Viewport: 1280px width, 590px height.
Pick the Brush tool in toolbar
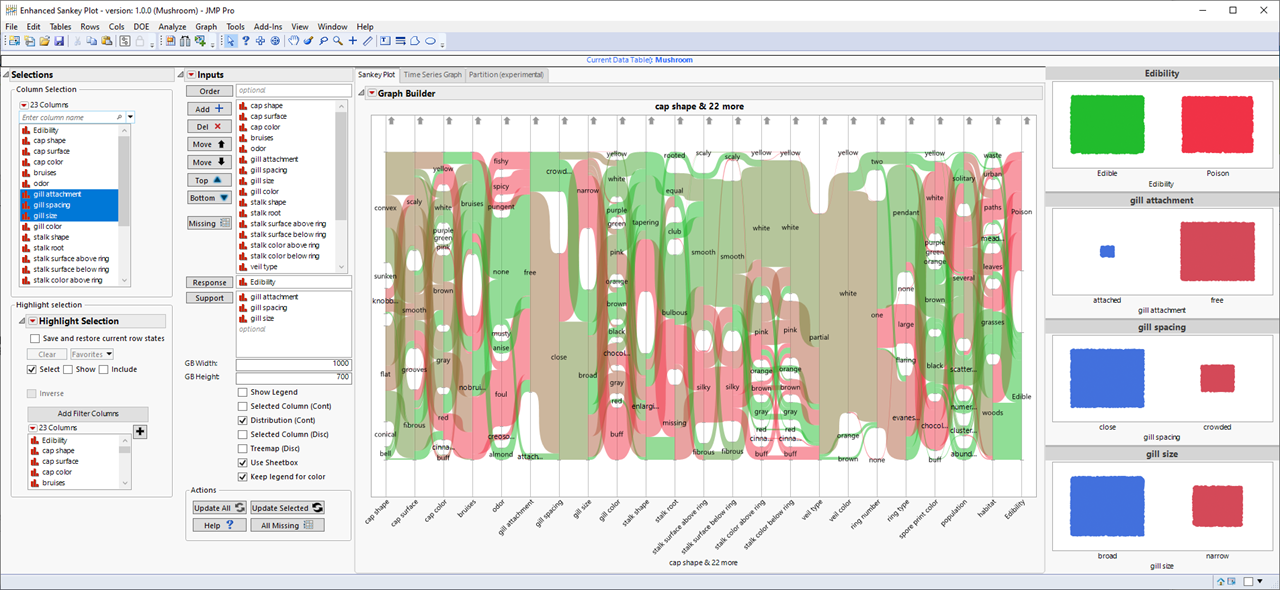(308, 41)
